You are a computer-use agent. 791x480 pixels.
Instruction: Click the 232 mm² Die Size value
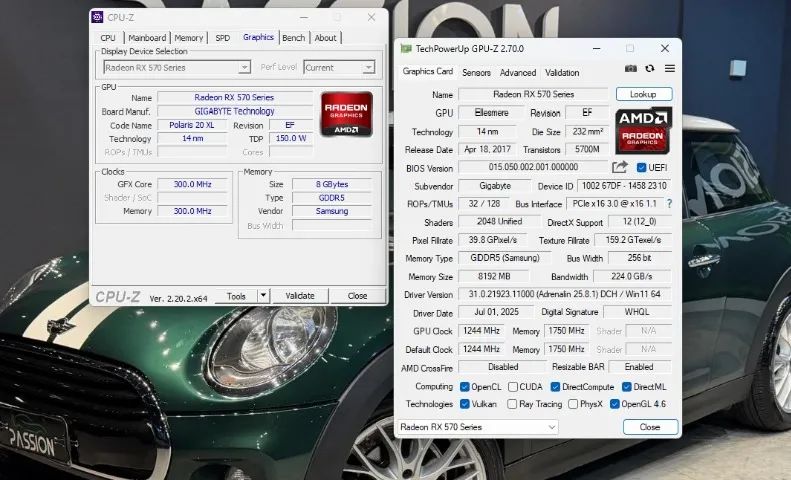coord(587,131)
